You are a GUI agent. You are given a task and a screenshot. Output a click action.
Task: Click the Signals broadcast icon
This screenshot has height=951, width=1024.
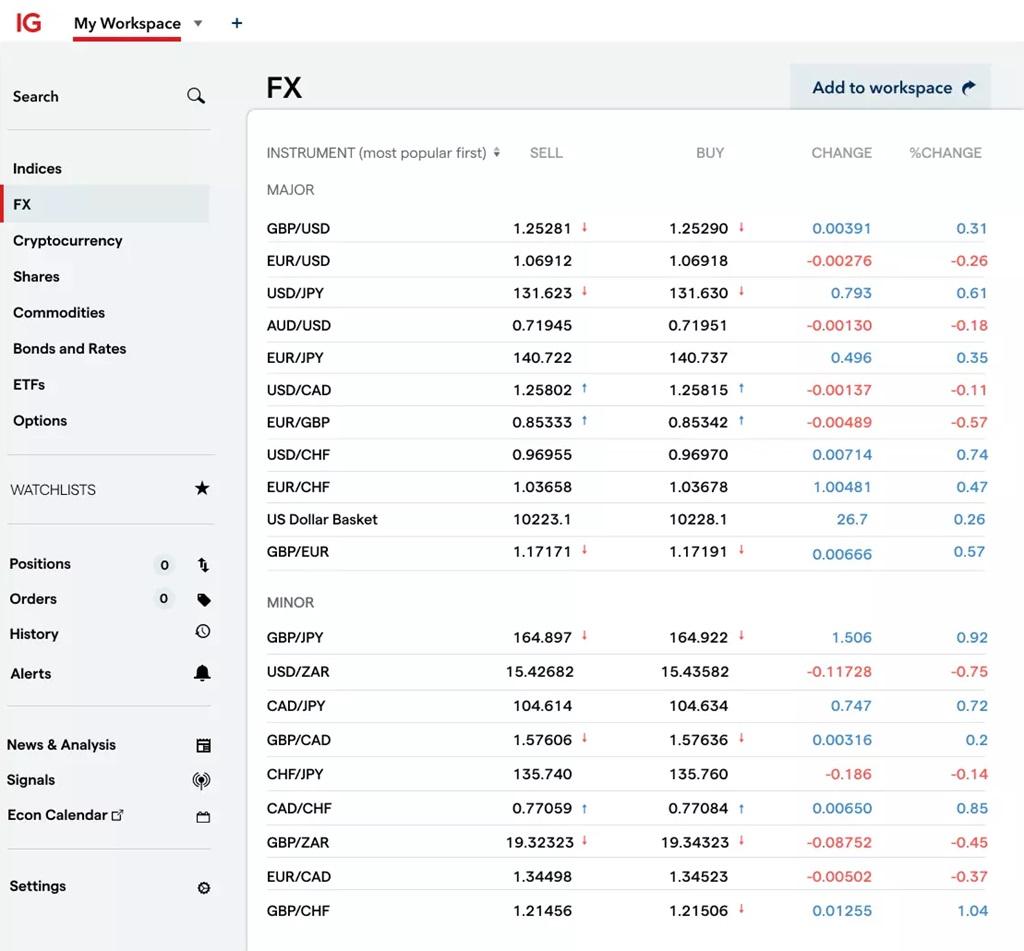[202, 781]
